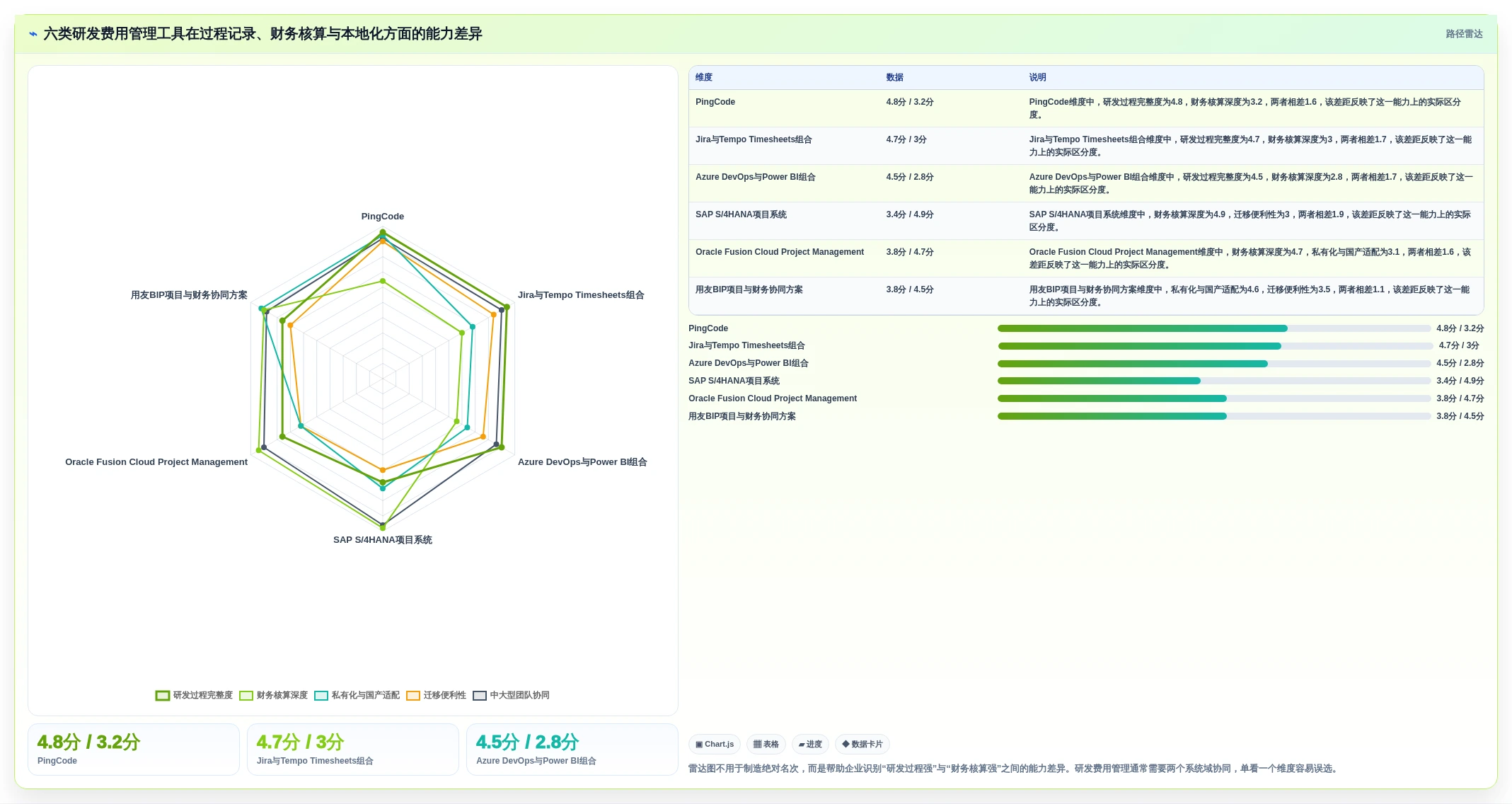Click the Oracle Fusion Cloud Project Management progress bar
The height and width of the screenshot is (804, 1512).
(x=1214, y=399)
